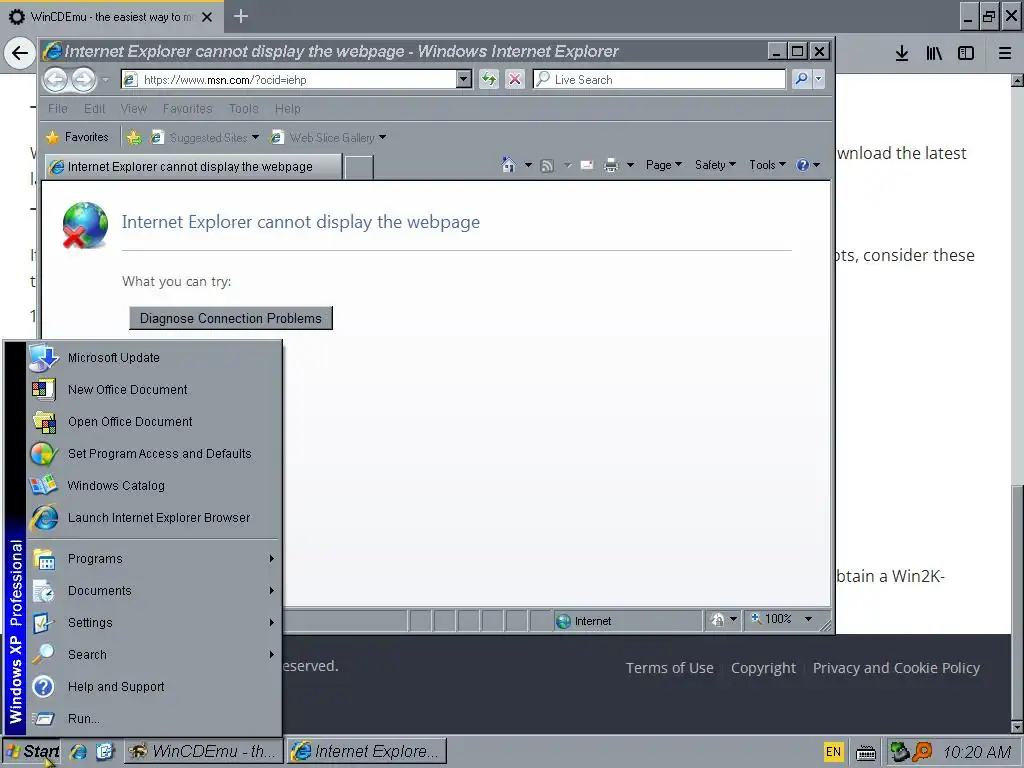Select the 'cannot display the webpage' tab
This screenshot has height=768, width=1024.
(x=193, y=167)
